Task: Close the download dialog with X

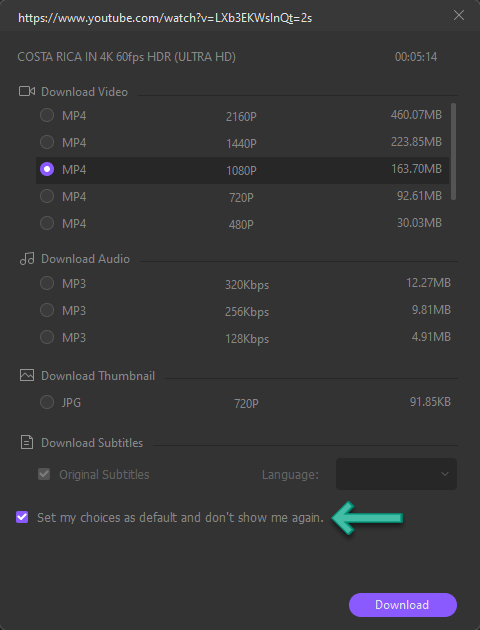Action: tap(459, 15)
